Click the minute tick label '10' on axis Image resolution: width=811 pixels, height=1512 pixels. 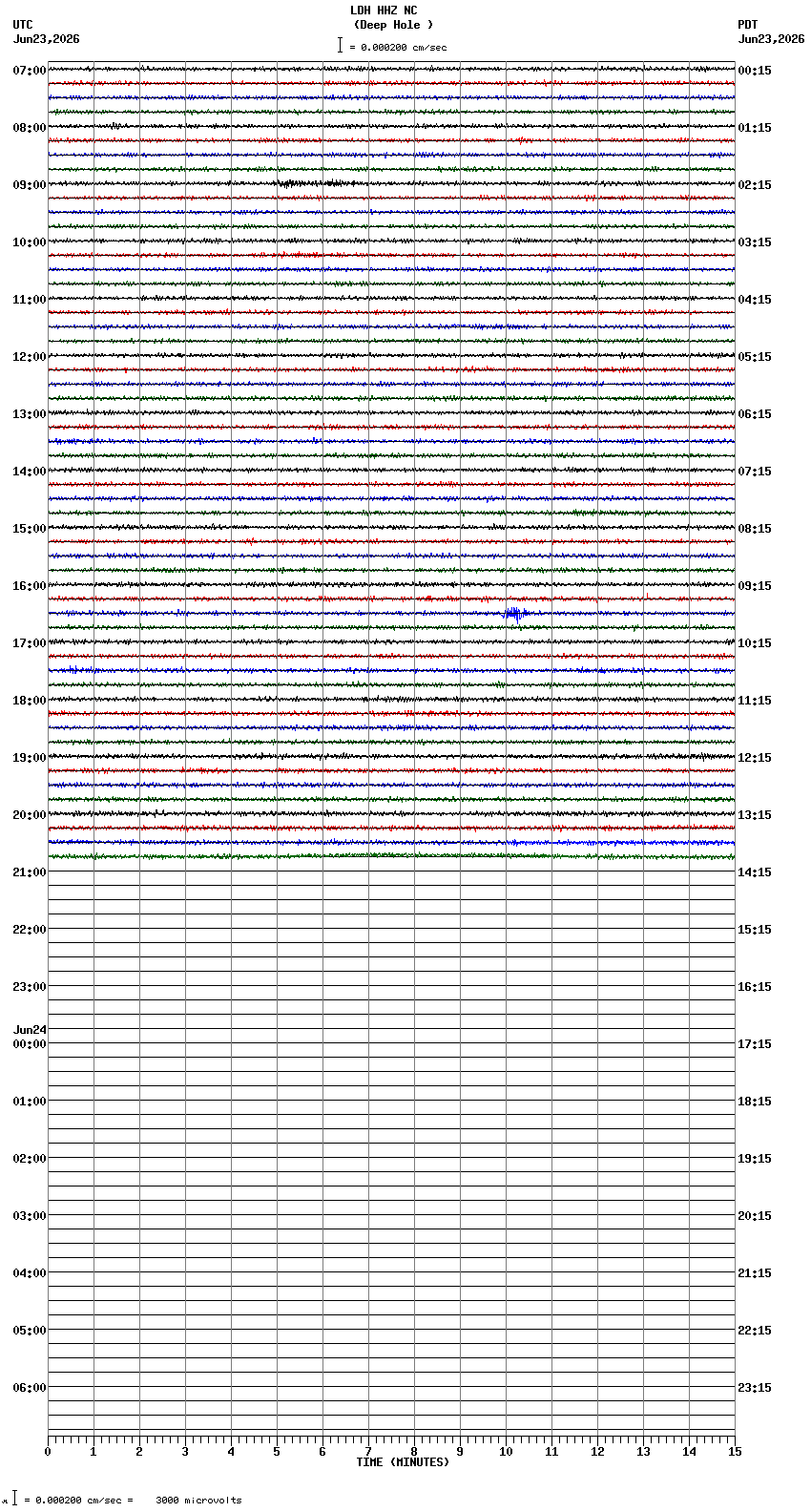(x=506, y=1452)
